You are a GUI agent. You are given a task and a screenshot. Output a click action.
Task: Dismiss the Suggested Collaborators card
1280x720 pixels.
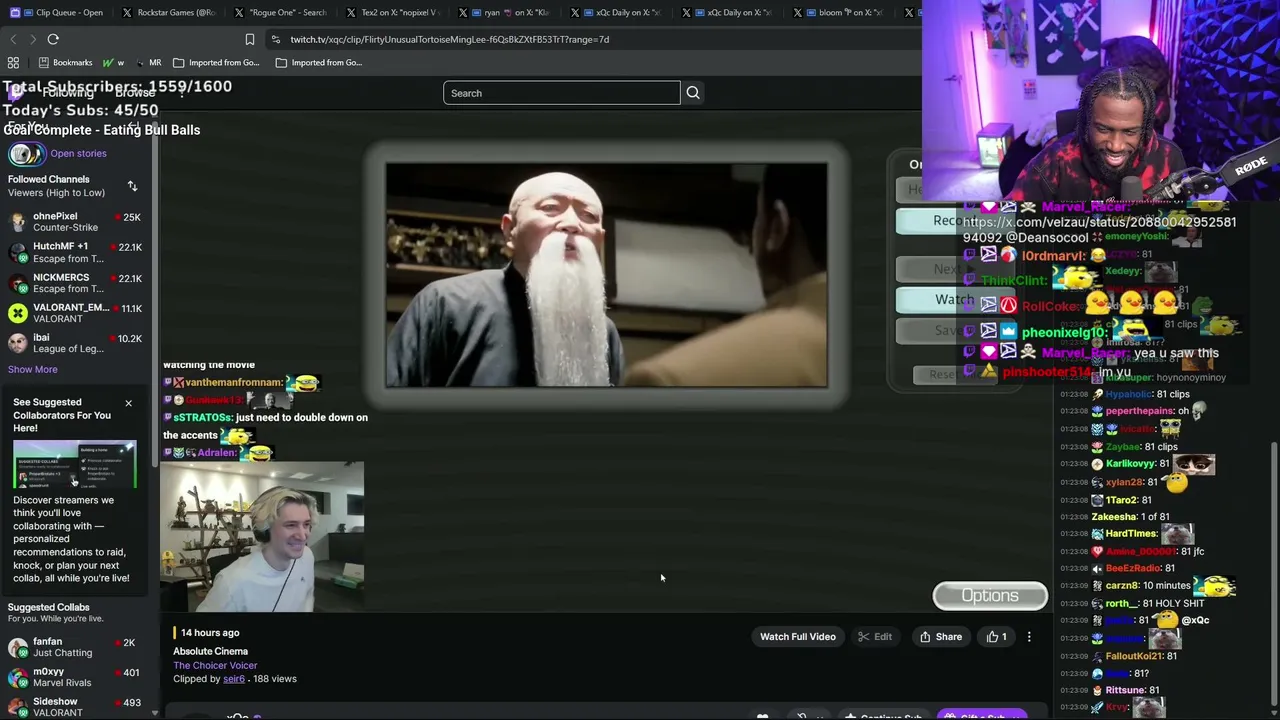pos(128,403)
